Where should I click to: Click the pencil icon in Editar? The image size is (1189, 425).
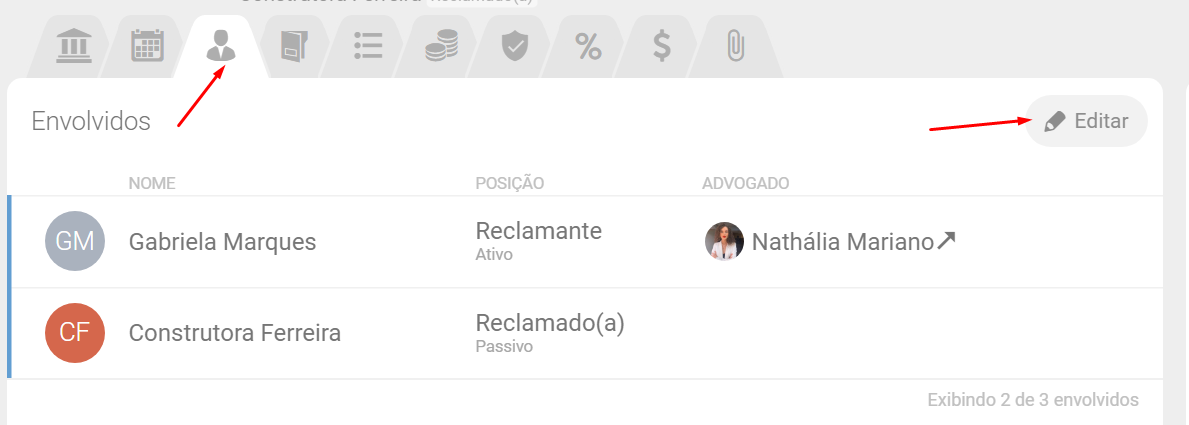pyautogui.click(x=1054, y=122)
